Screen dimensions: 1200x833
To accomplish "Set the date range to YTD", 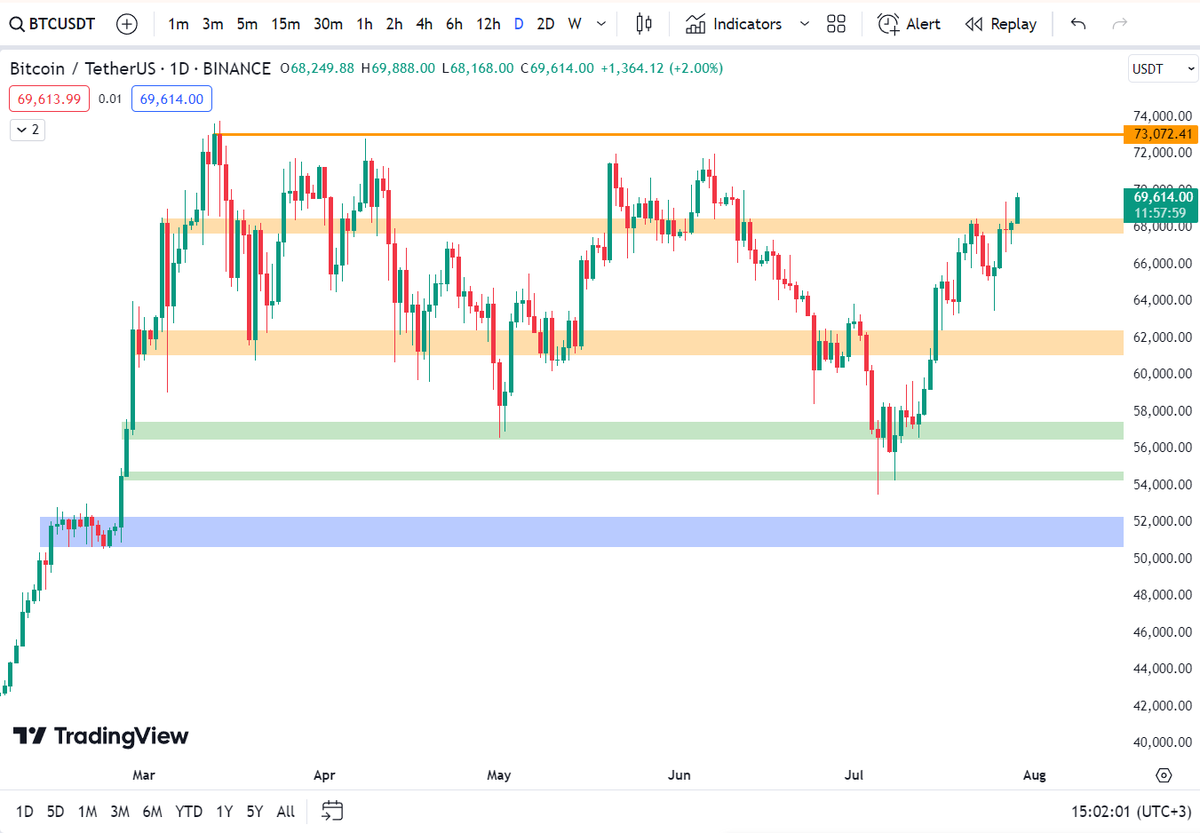I will click(188, 811).
